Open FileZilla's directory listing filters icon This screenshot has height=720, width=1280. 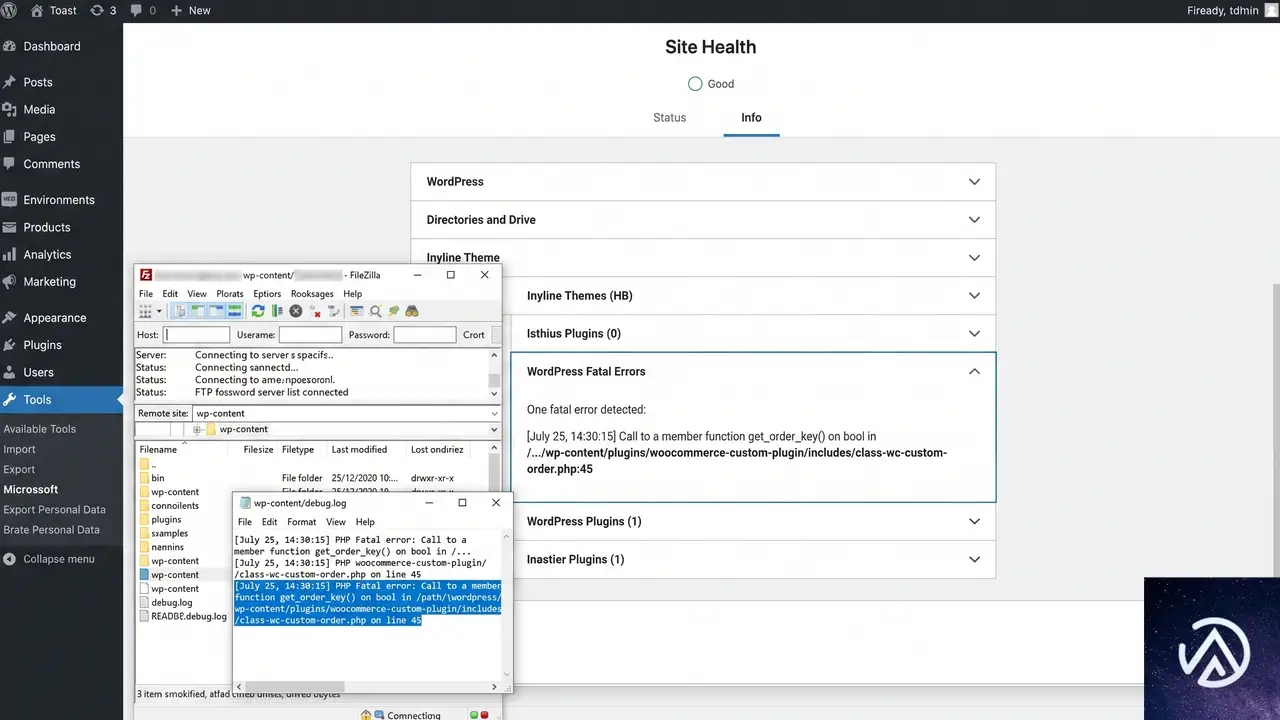pos(357,312)
